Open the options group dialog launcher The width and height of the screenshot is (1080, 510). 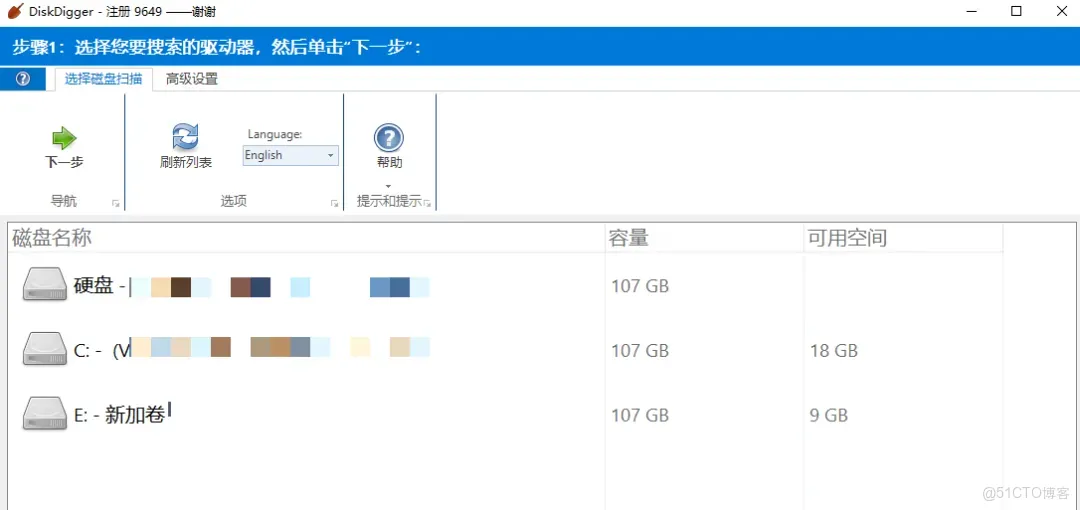coord(335,203)
